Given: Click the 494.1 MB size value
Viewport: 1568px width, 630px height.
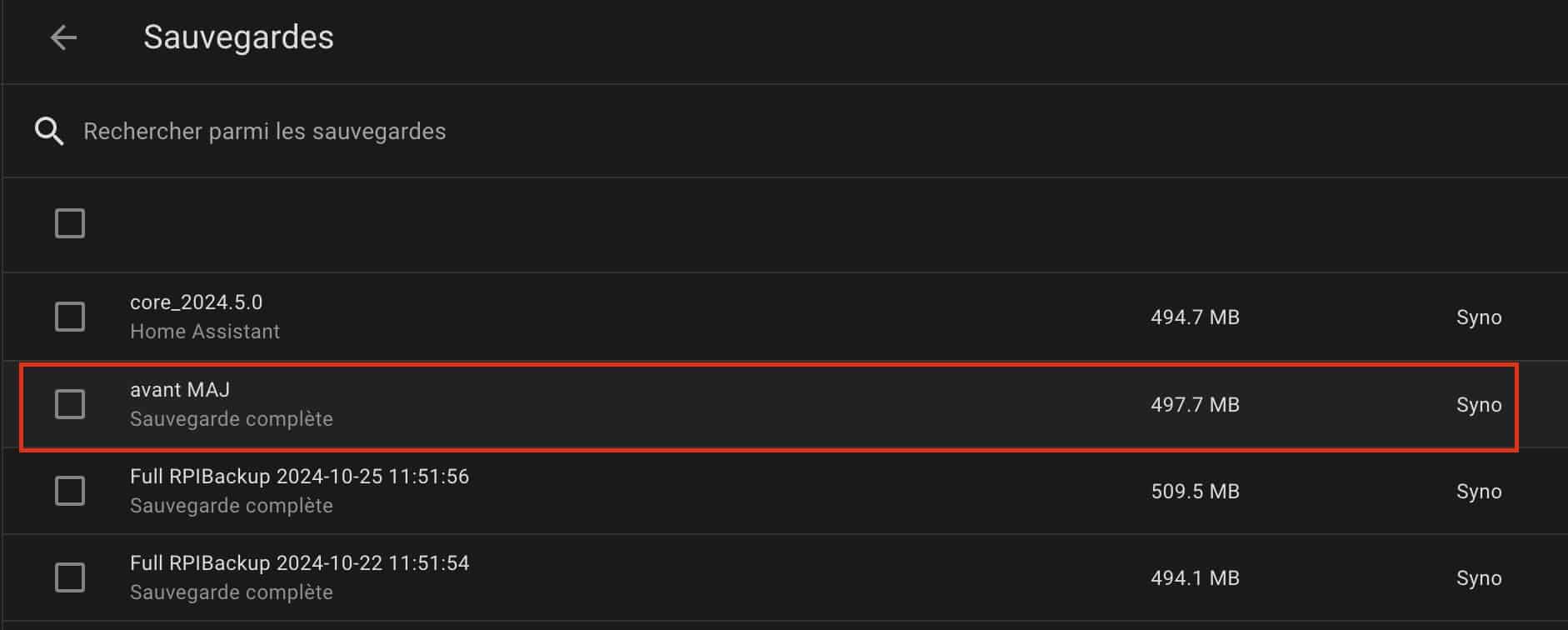Looking at the screenshot, I should coord(1195,578).
